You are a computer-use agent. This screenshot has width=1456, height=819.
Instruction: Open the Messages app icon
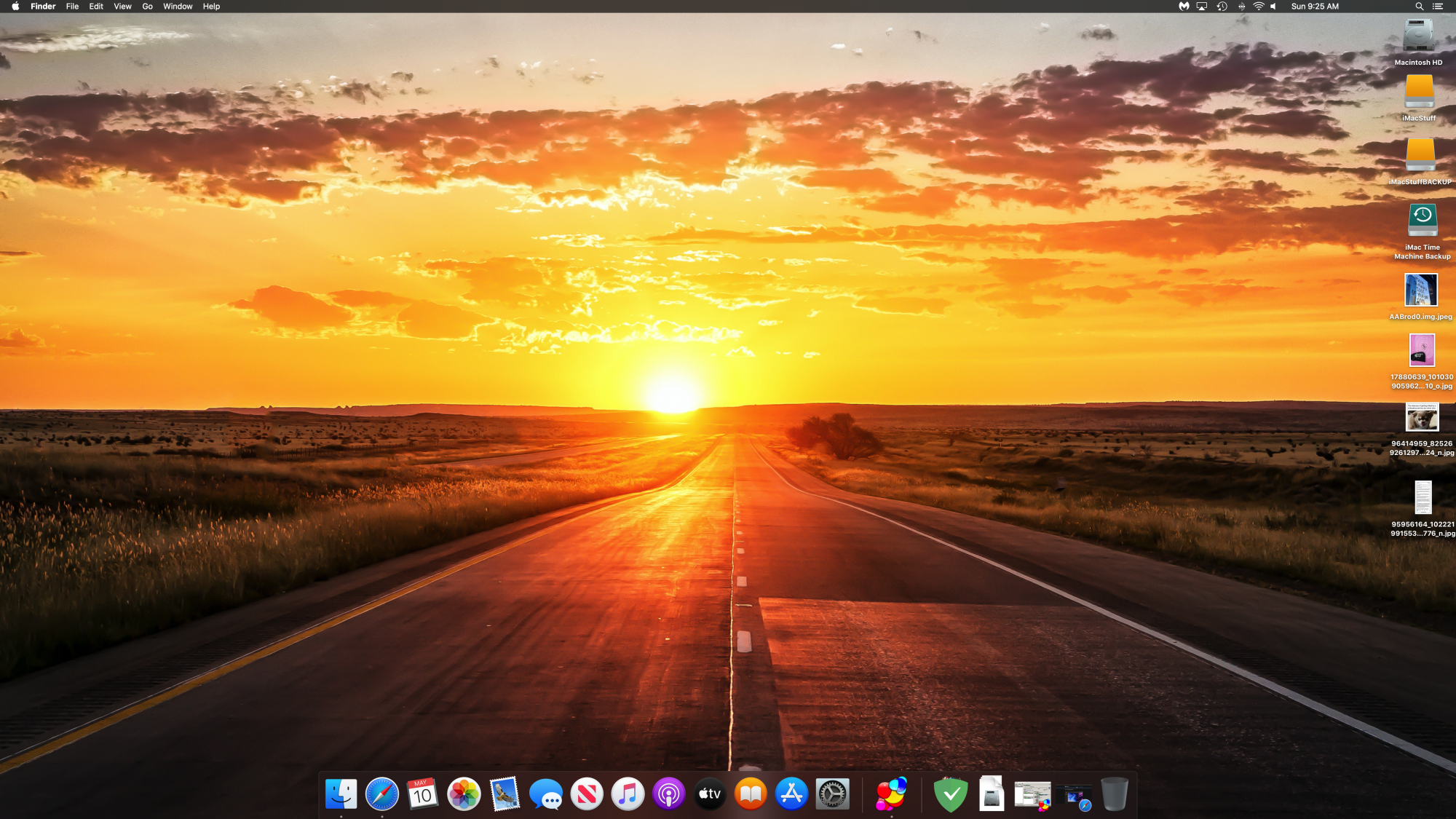[545, 794]
